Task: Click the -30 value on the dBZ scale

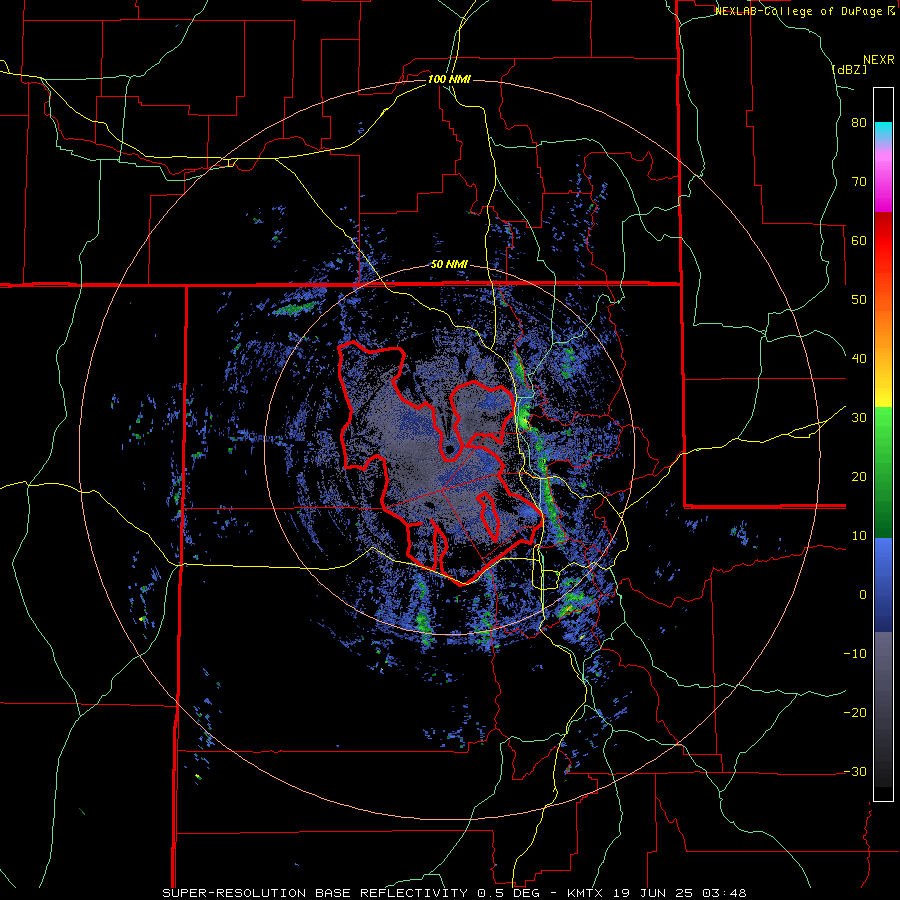Action: point(855,771)
